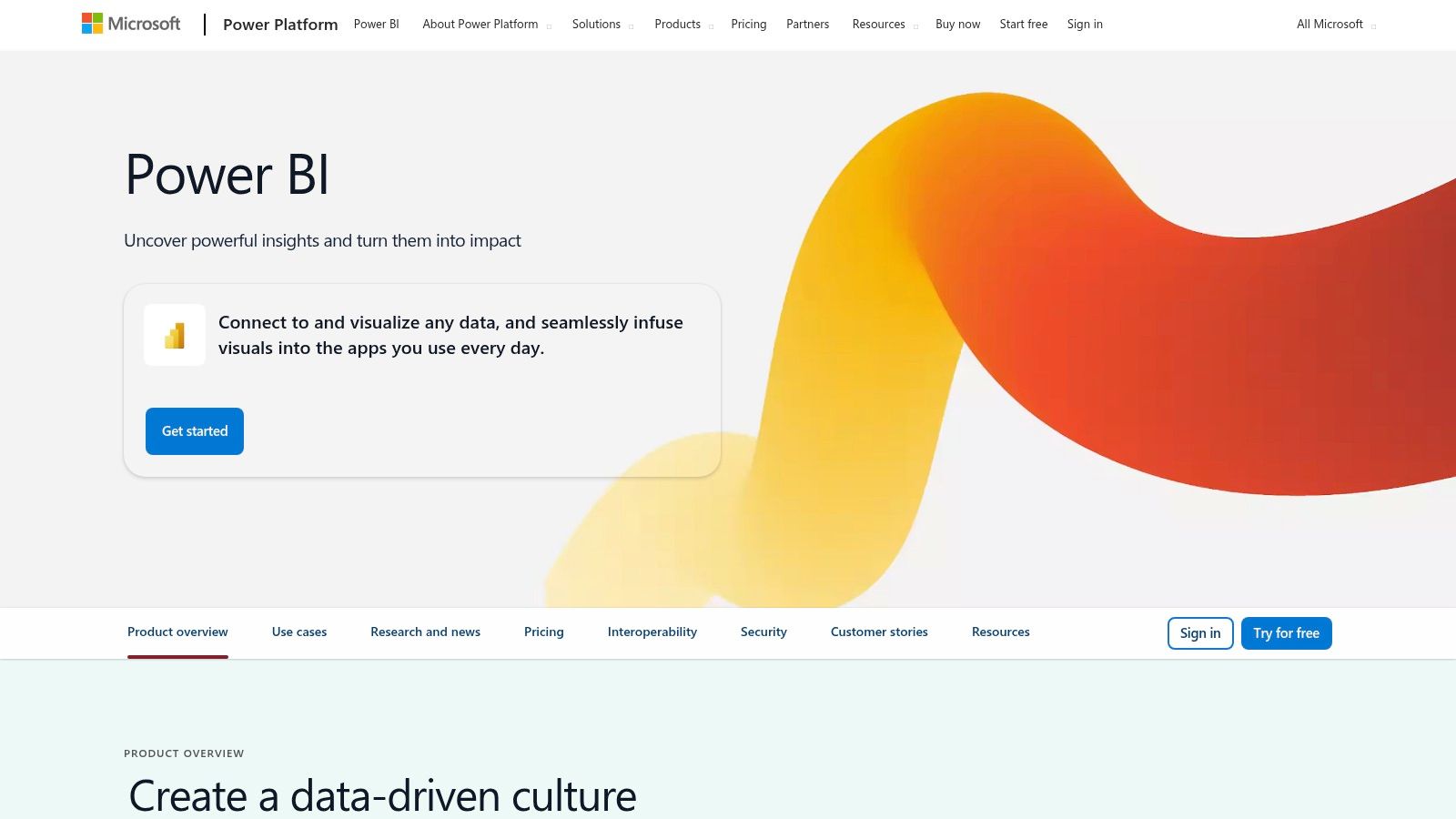The width and height of the screenshot is (1456, 819).
Task: Click the Microsoft logo
Action: 130,24
